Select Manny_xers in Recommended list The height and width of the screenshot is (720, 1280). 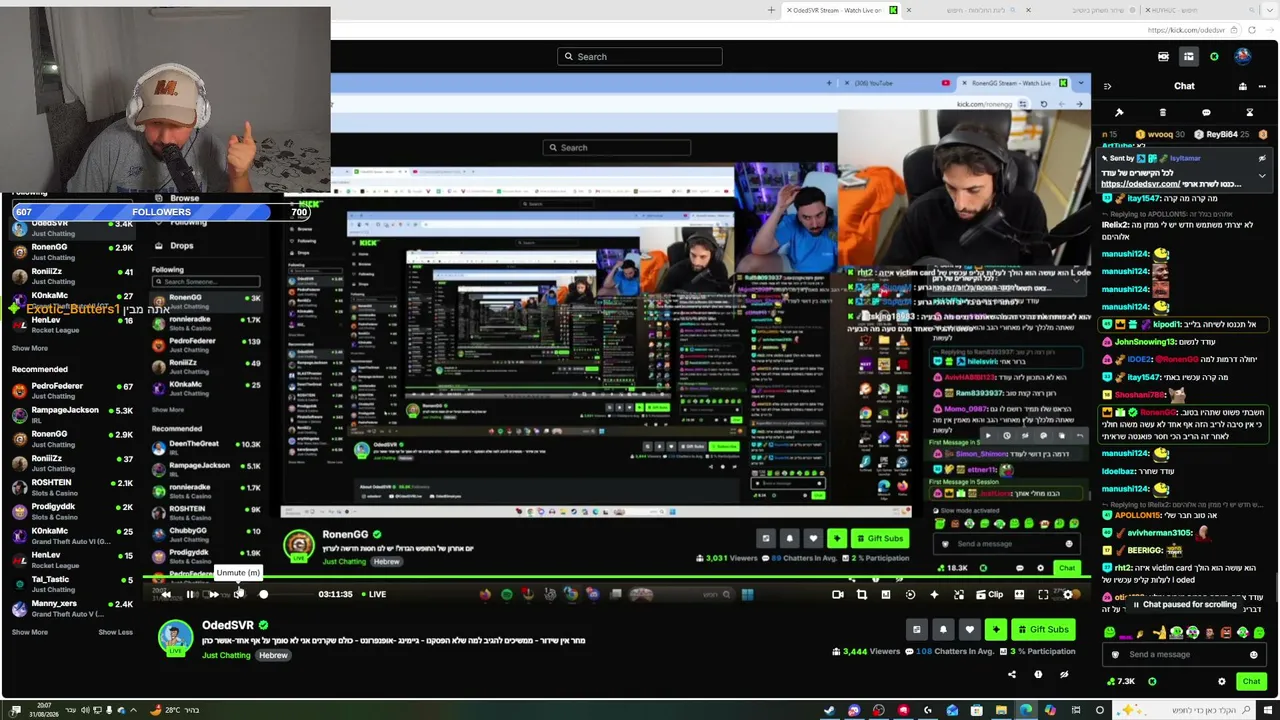pyautogui.click(x=72, y=608)
